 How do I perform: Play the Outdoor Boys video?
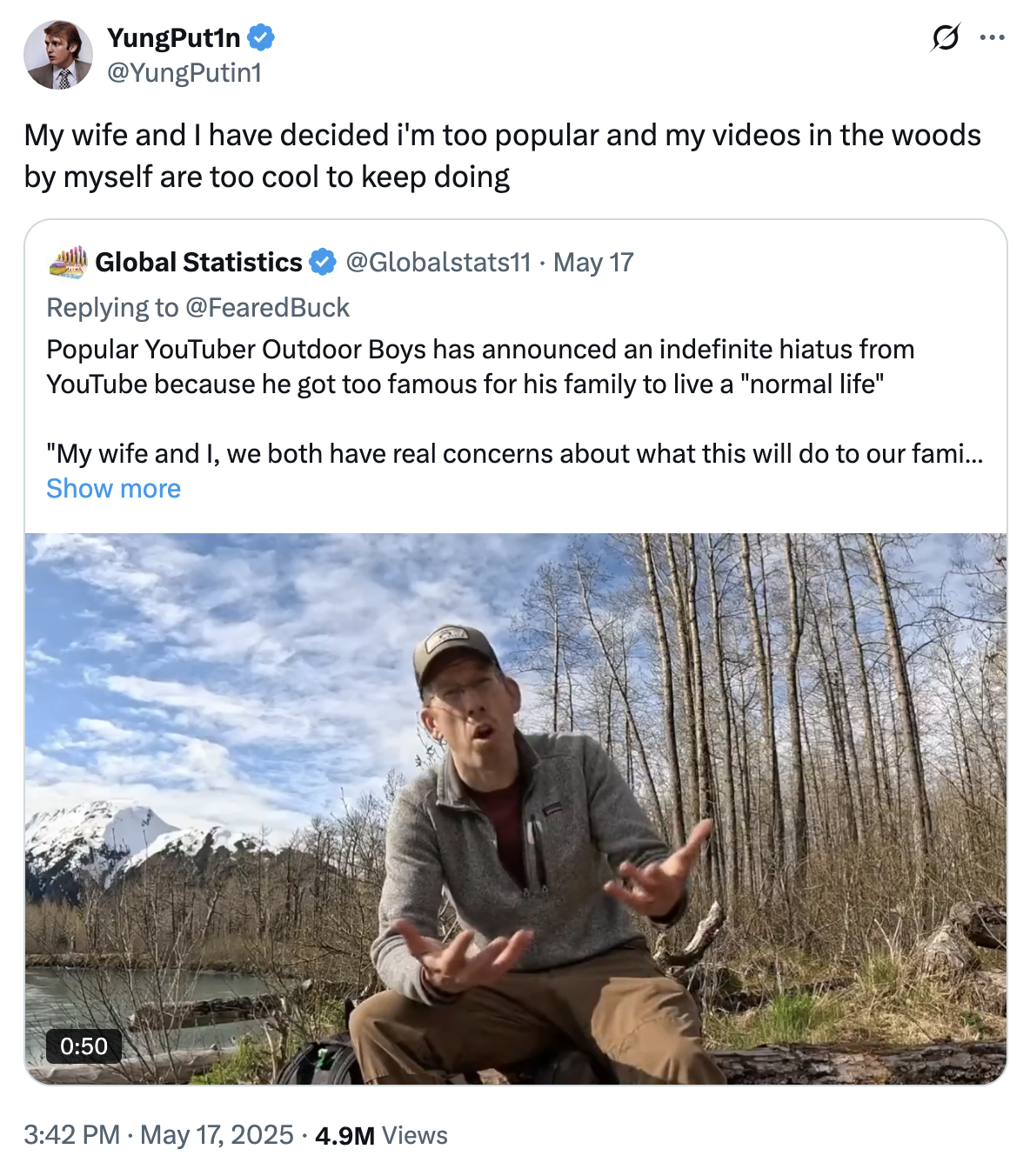[516, 809]
